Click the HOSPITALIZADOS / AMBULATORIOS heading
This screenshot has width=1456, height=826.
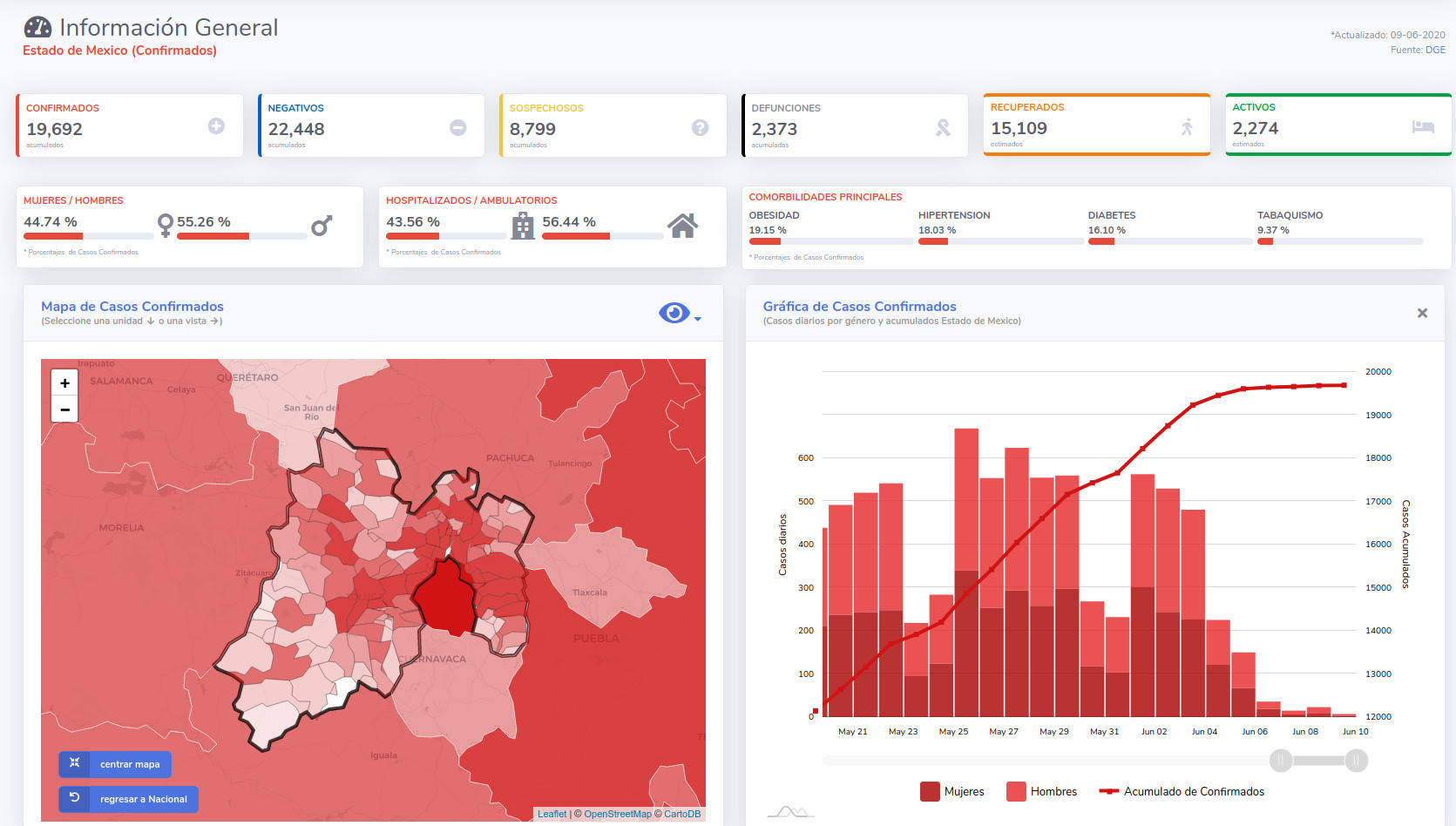point(471,200)
